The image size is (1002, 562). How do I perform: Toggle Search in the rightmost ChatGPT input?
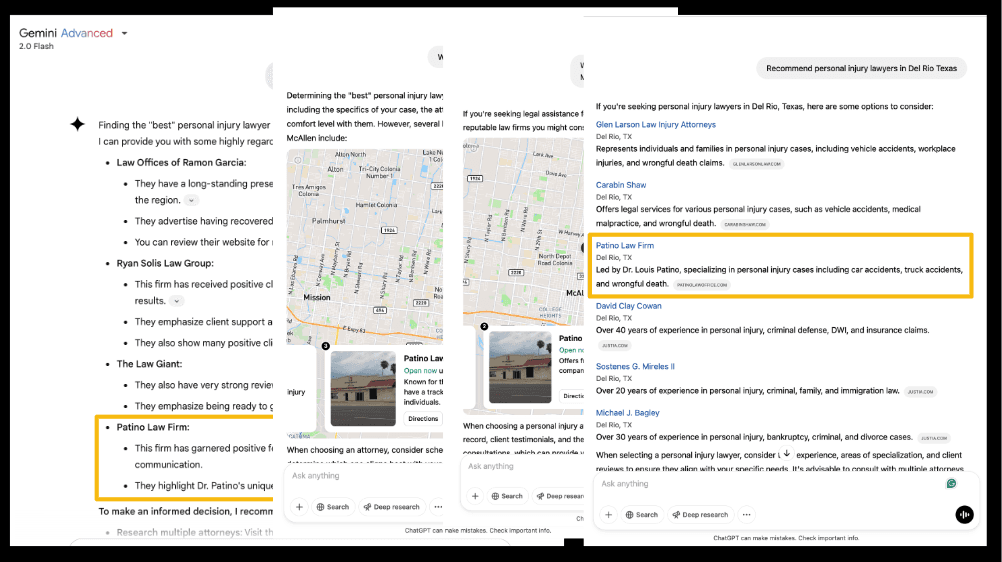click(641, 515)
